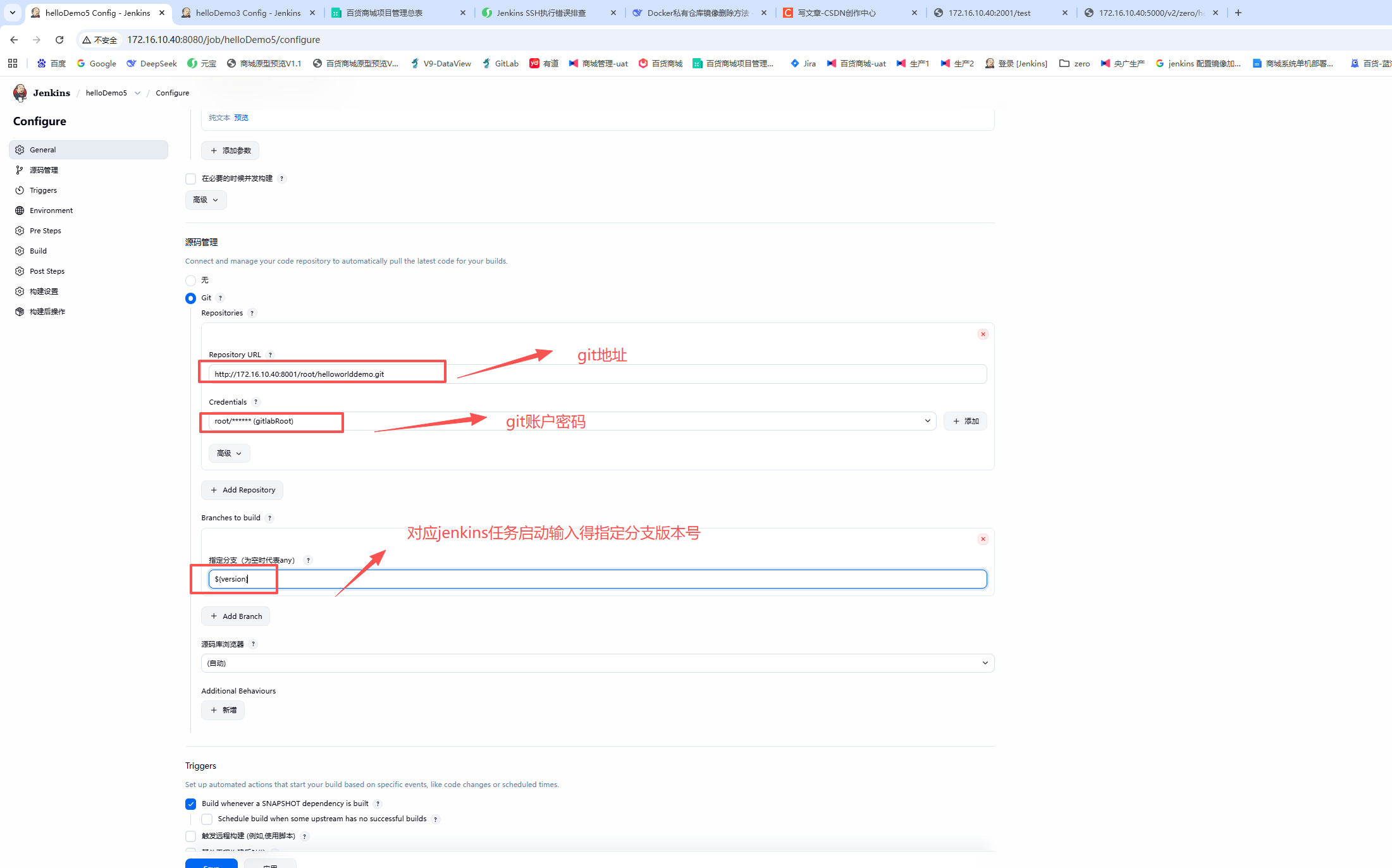Click helloDemo5 breadcrumb link

(x=106, y=93)
